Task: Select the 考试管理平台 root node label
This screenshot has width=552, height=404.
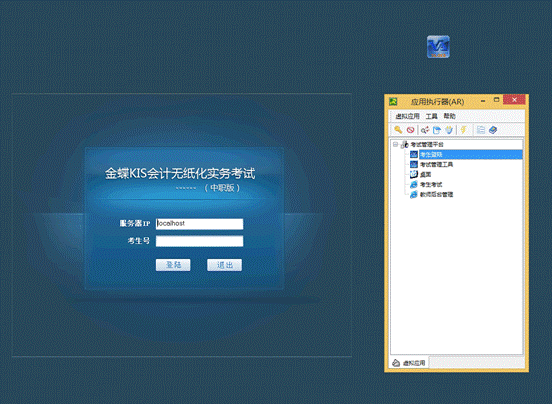Action: coord(427,144)
